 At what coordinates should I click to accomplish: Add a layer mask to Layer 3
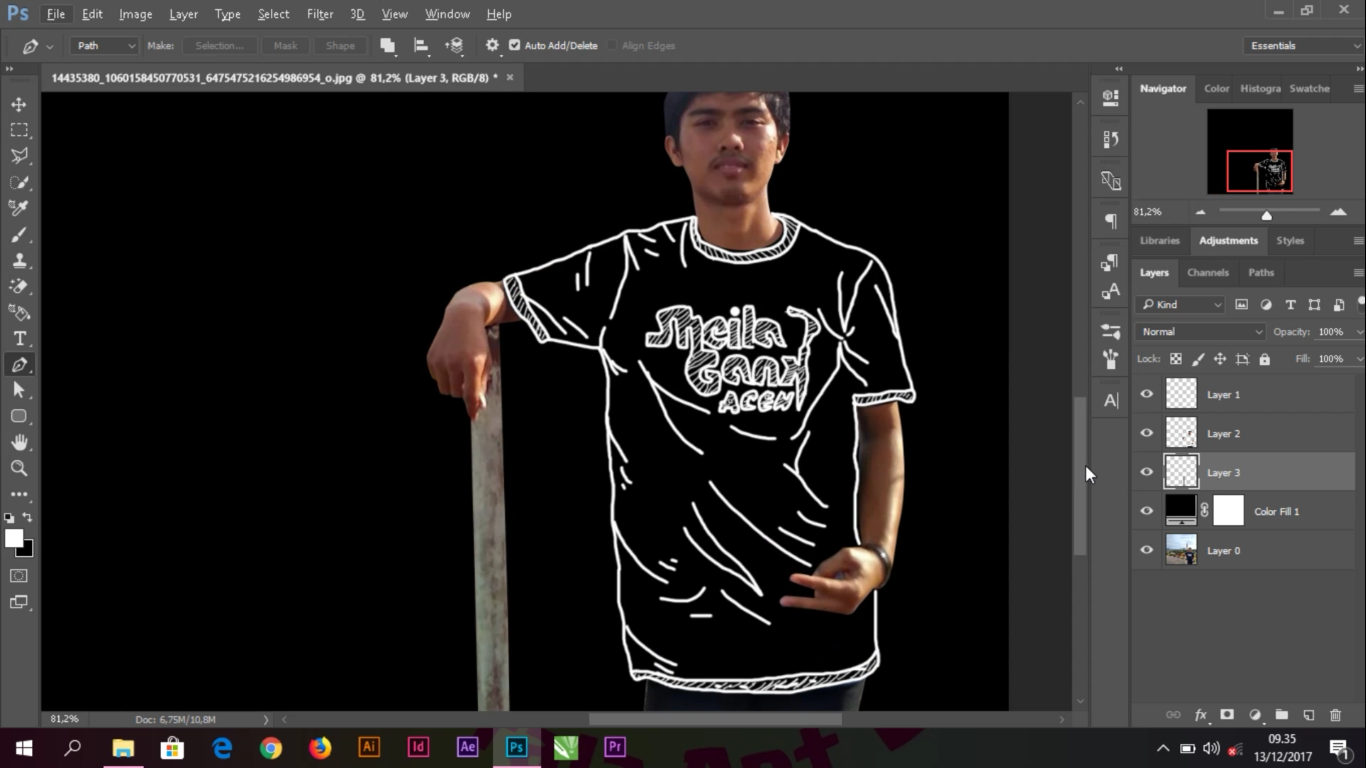coord(1227,715)
